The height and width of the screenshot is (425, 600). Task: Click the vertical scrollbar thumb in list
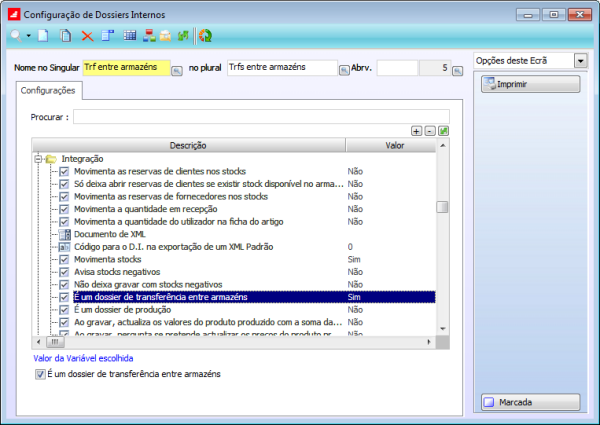(x=442, y=207)
